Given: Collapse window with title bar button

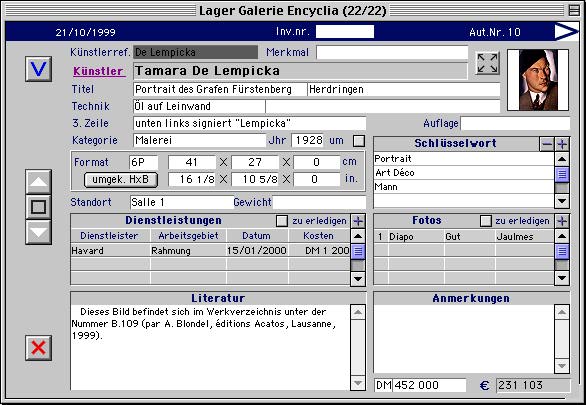Looking at the screenshot, I should (x=574, y=10).
